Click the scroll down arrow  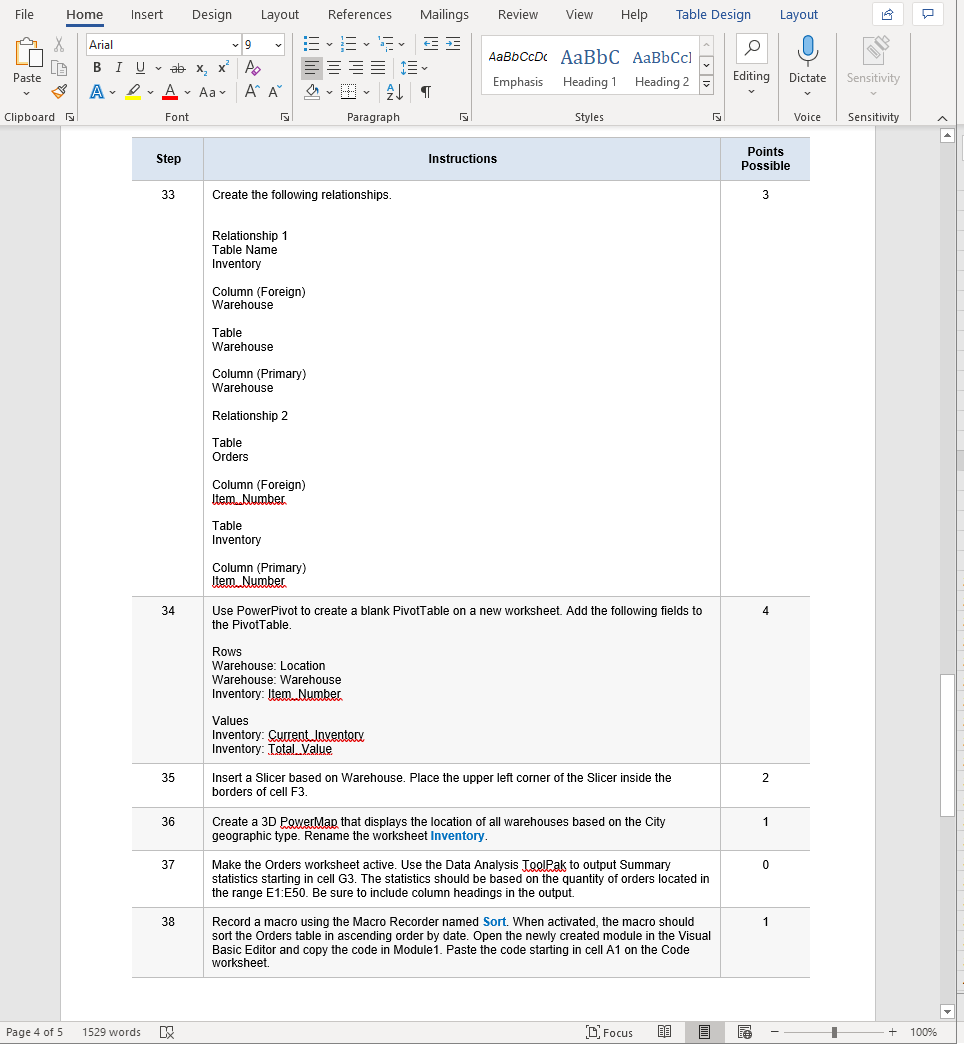tap(947, 1011)
